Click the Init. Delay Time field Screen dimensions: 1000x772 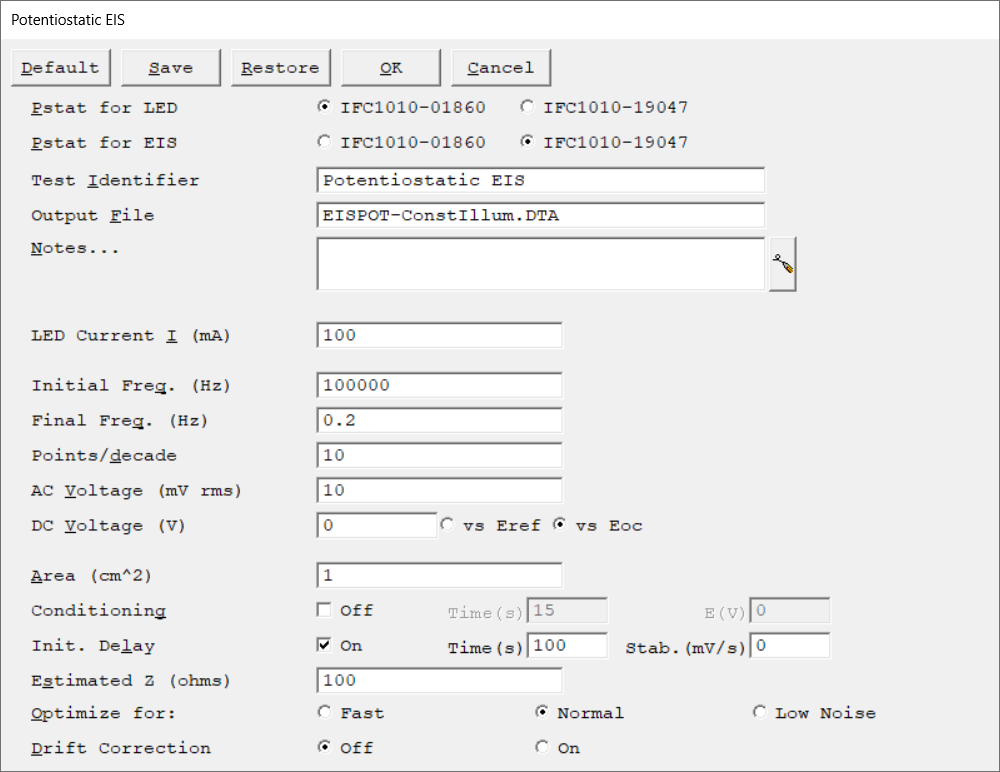click(x=567, y=646)
